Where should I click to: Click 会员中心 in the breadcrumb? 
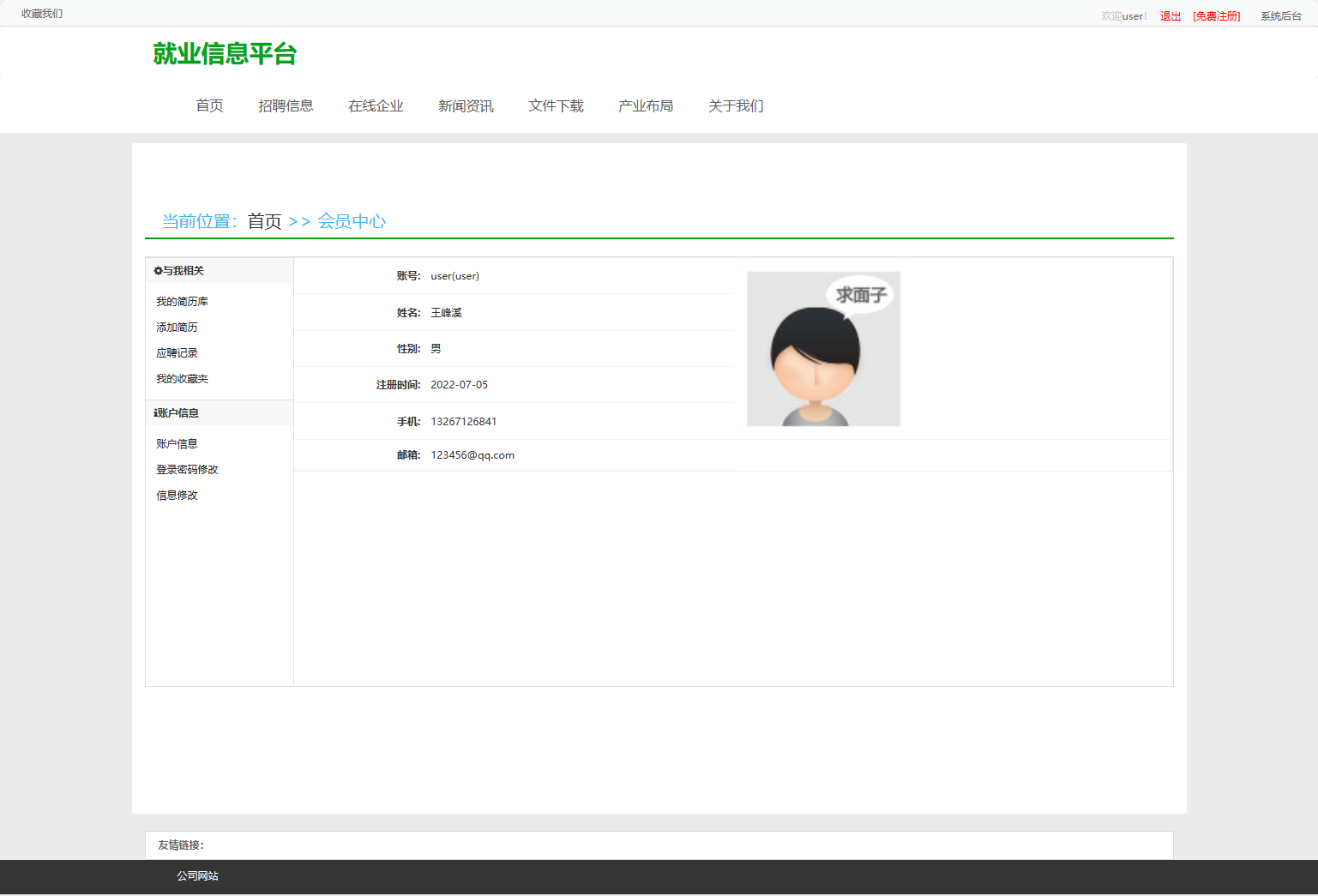[x=352, y=220]
